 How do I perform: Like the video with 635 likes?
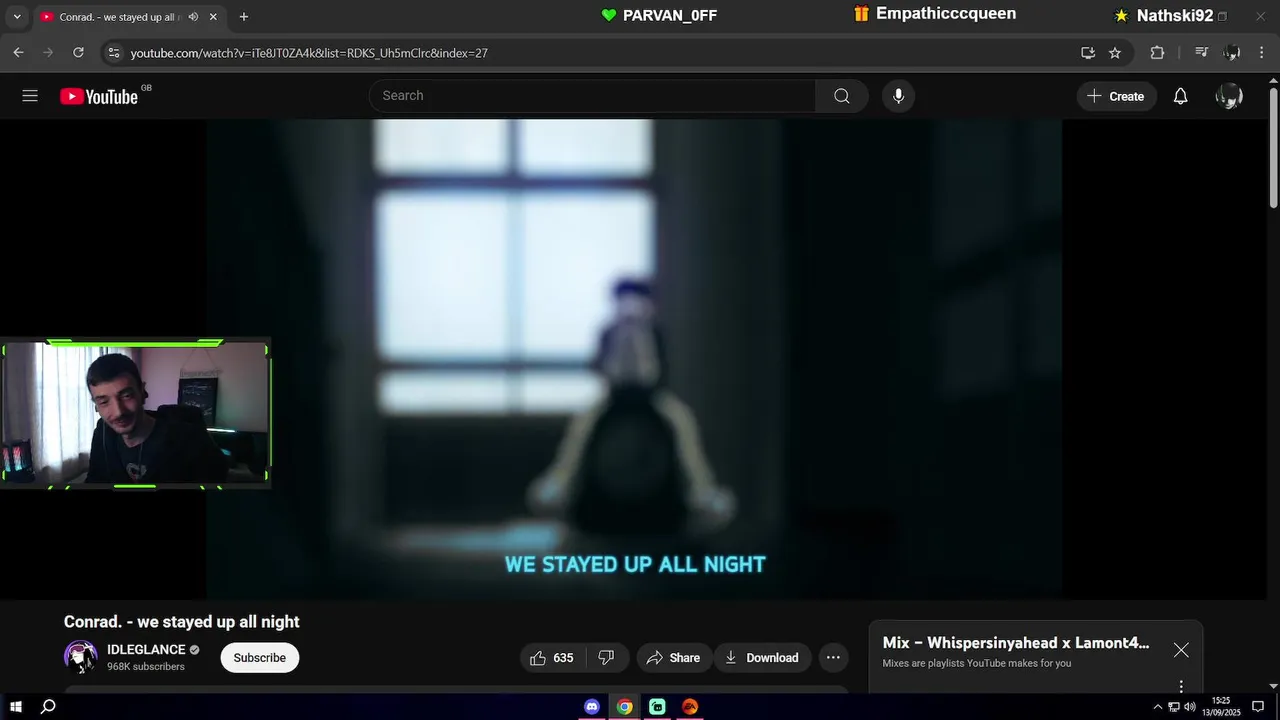tap(552, 657)
